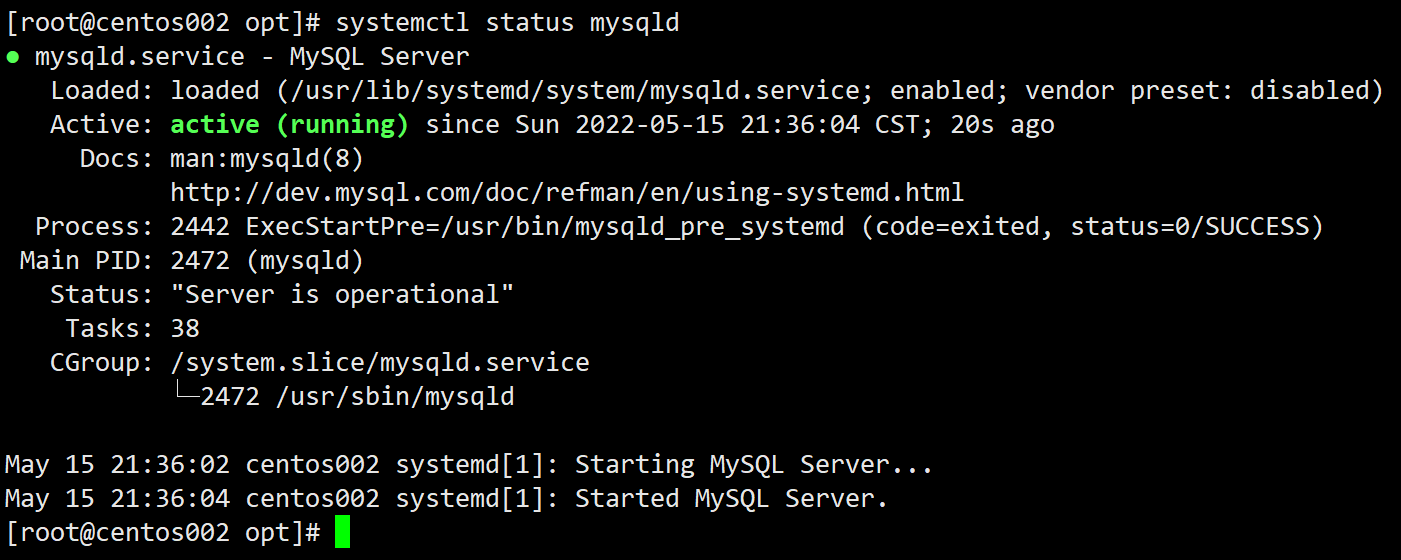Click the last shell prompt [root@centos002 opt]#
The height and width of the screenshot is (560, 1401).
tap(162, 532)
